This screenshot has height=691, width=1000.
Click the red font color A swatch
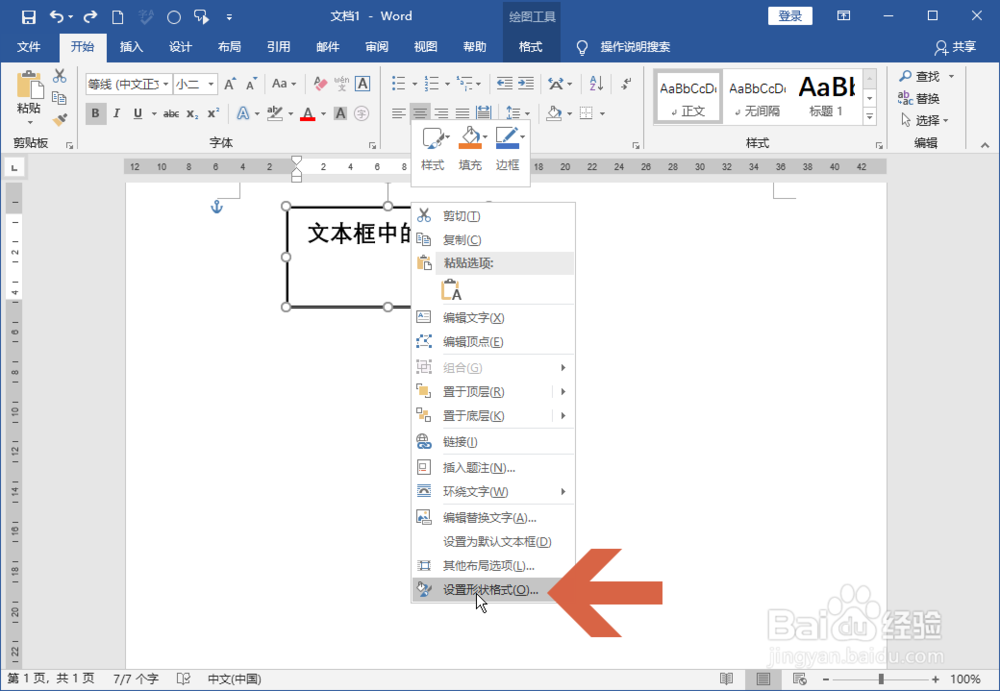pyautogui.click(x=308, y=114)
